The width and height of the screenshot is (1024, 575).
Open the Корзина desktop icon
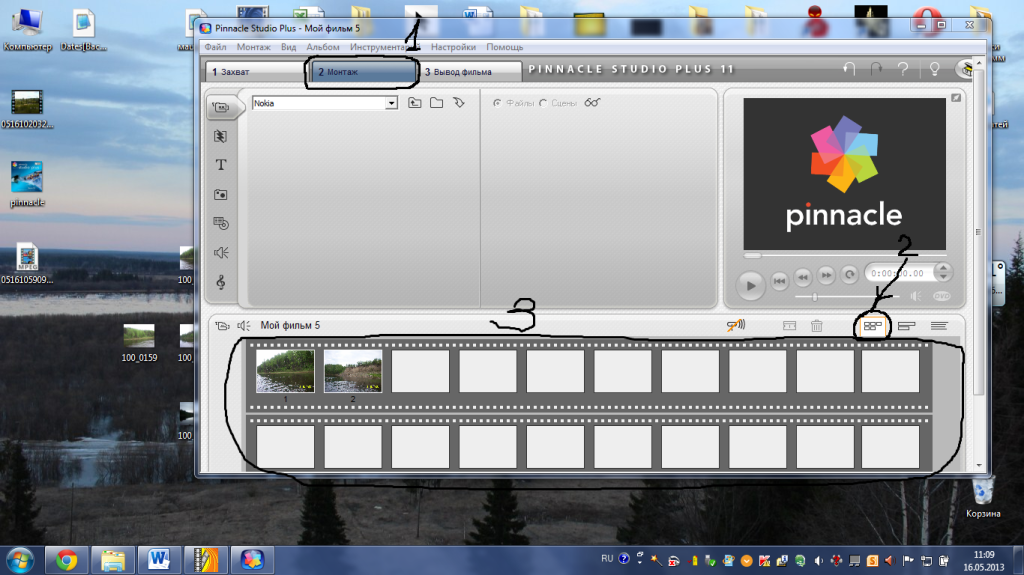tap(984, 498)
